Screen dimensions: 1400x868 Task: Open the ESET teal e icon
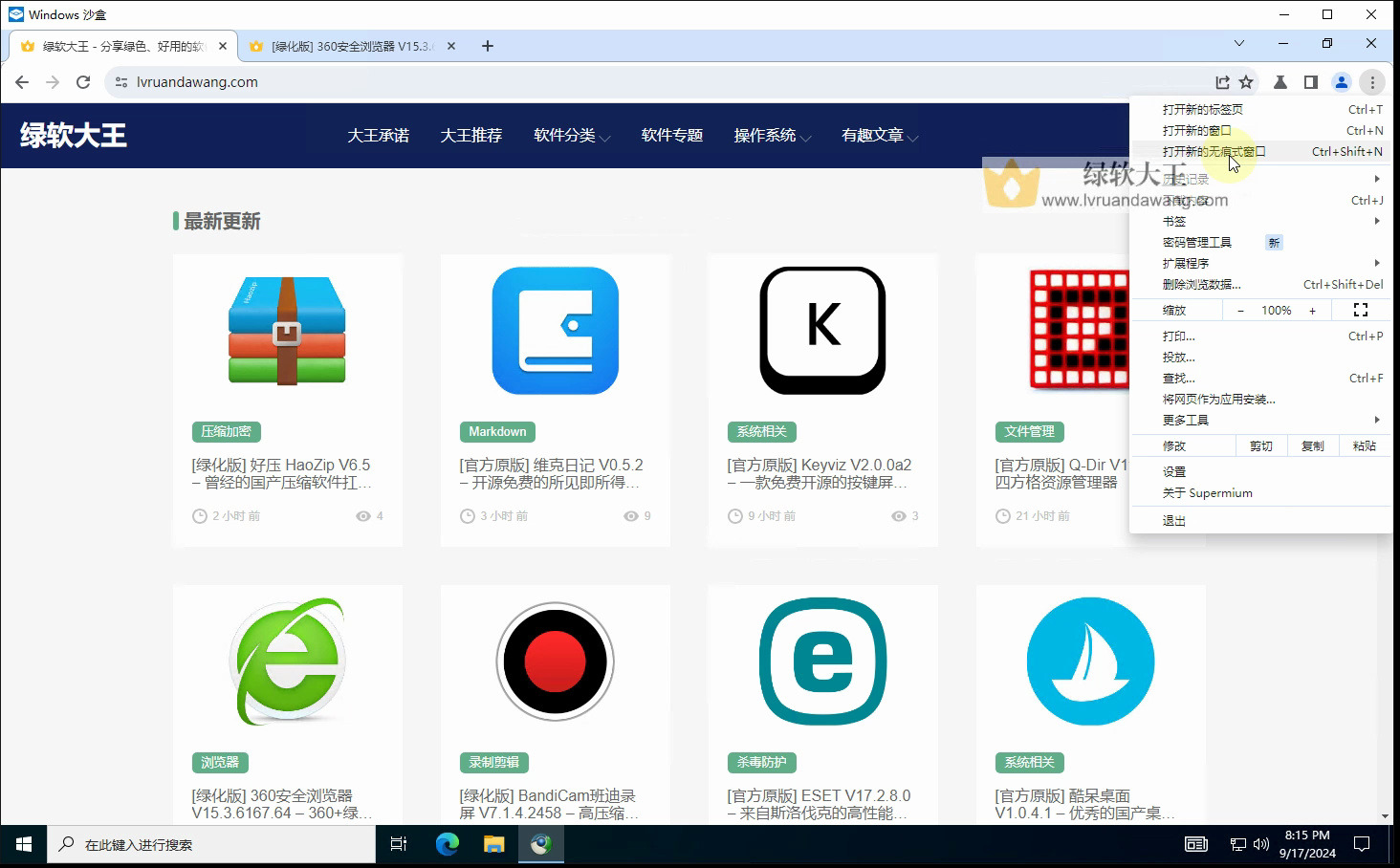(x=822, y=662)
